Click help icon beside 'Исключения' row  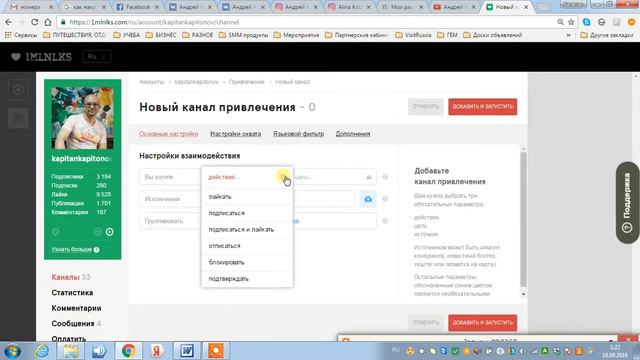(385, 199)
